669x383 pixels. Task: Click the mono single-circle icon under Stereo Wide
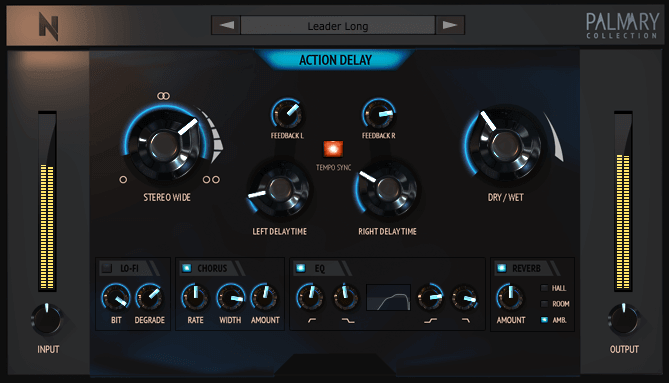pyautogui.click(x=123, y=180)
